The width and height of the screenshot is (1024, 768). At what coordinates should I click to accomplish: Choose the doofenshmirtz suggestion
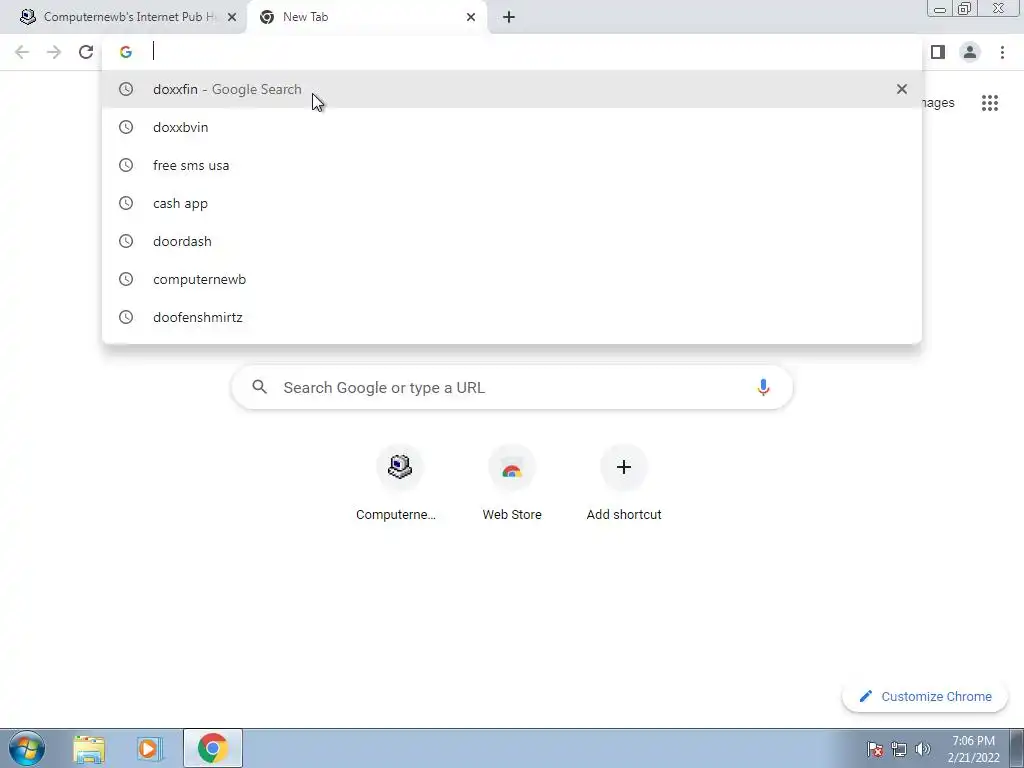coord(512,317)
